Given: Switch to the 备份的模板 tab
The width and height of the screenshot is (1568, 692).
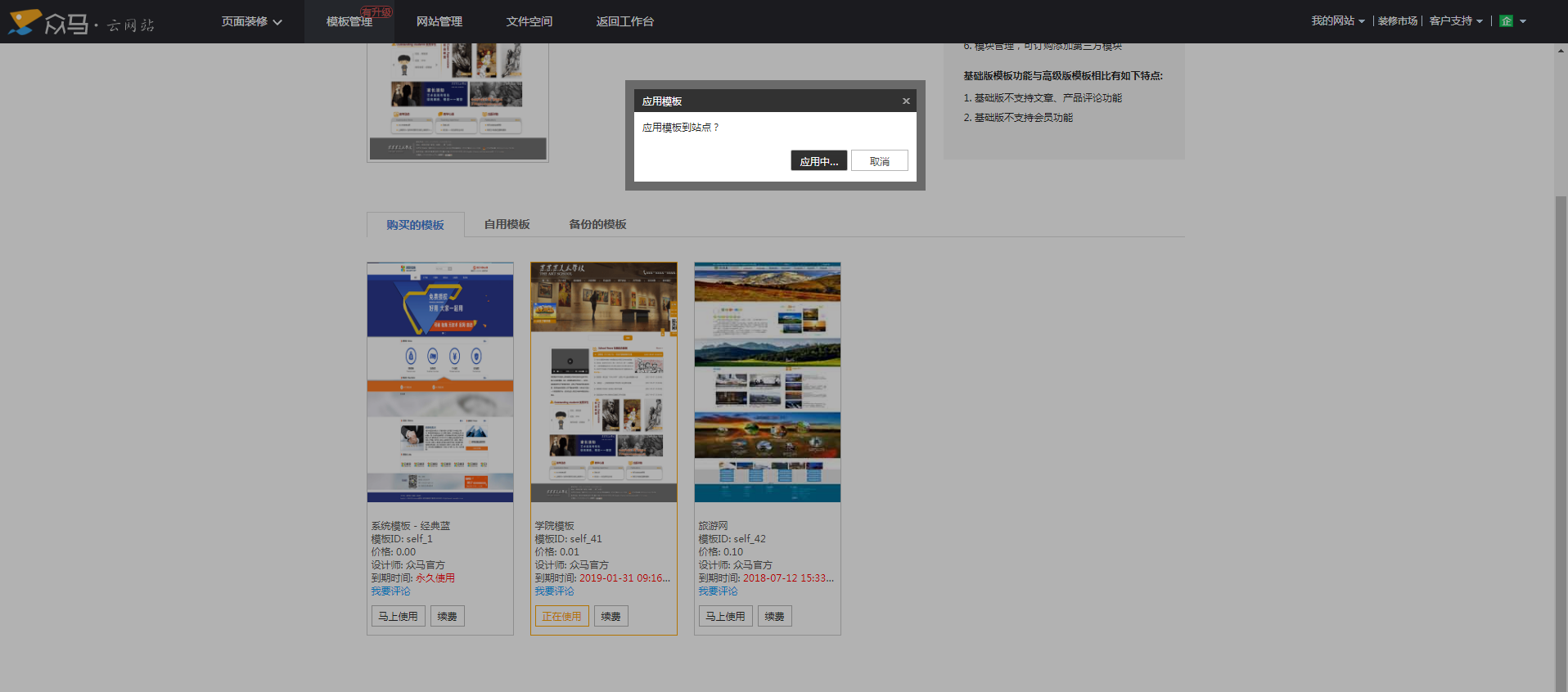Looking at the screenshot, I should (598, 224).
